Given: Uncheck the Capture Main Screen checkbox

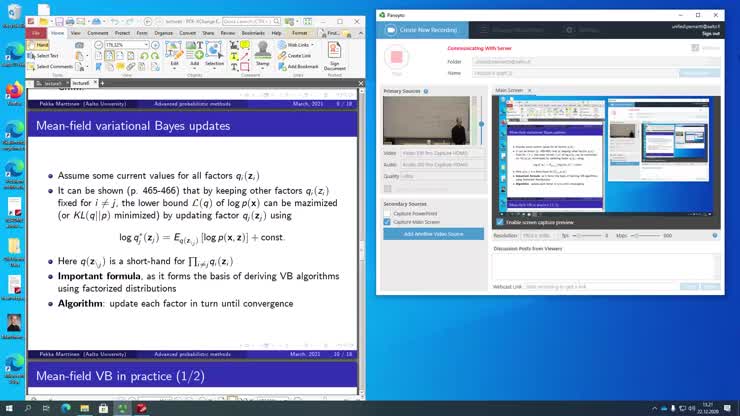Looking at the screenshot, I should [387, 222].
